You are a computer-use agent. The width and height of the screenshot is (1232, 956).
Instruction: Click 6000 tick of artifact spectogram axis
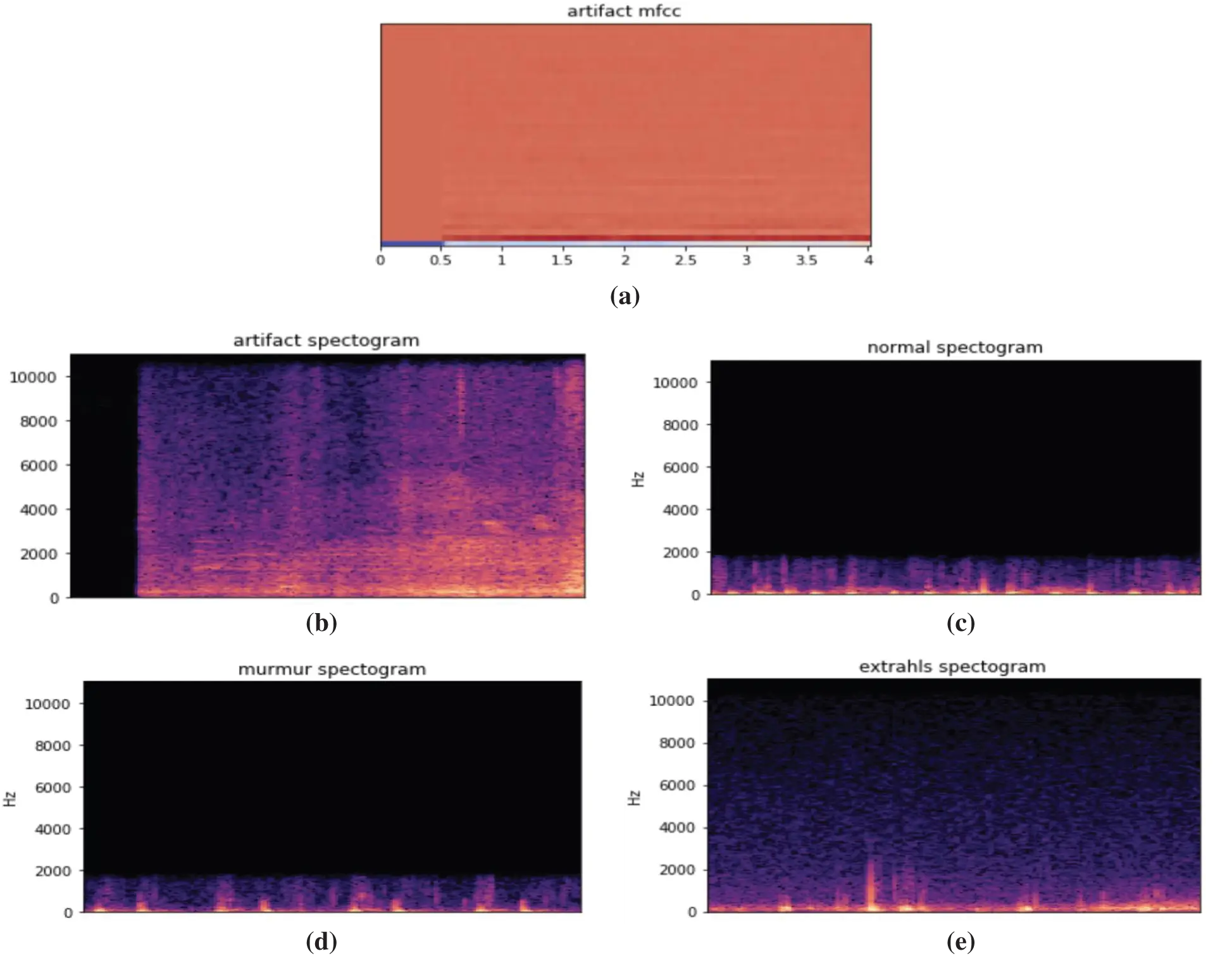(38, 466)
